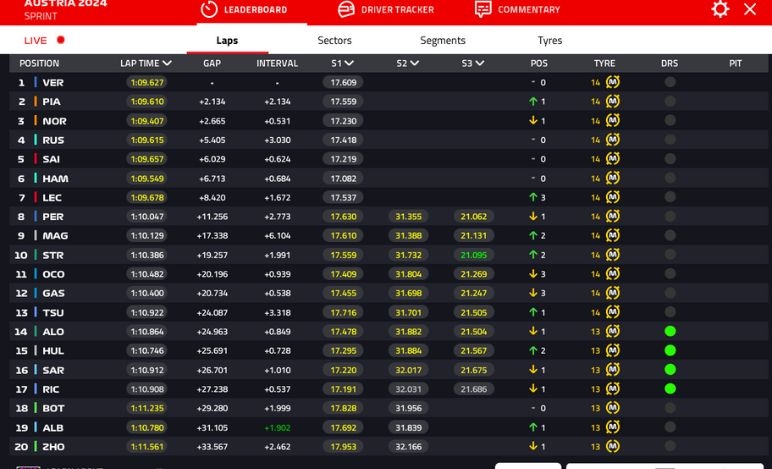The height and width of the screenshot is (469, 772).
Task: Click the Leaderboard stopwatch icon
Action: [x=209, y=9]
